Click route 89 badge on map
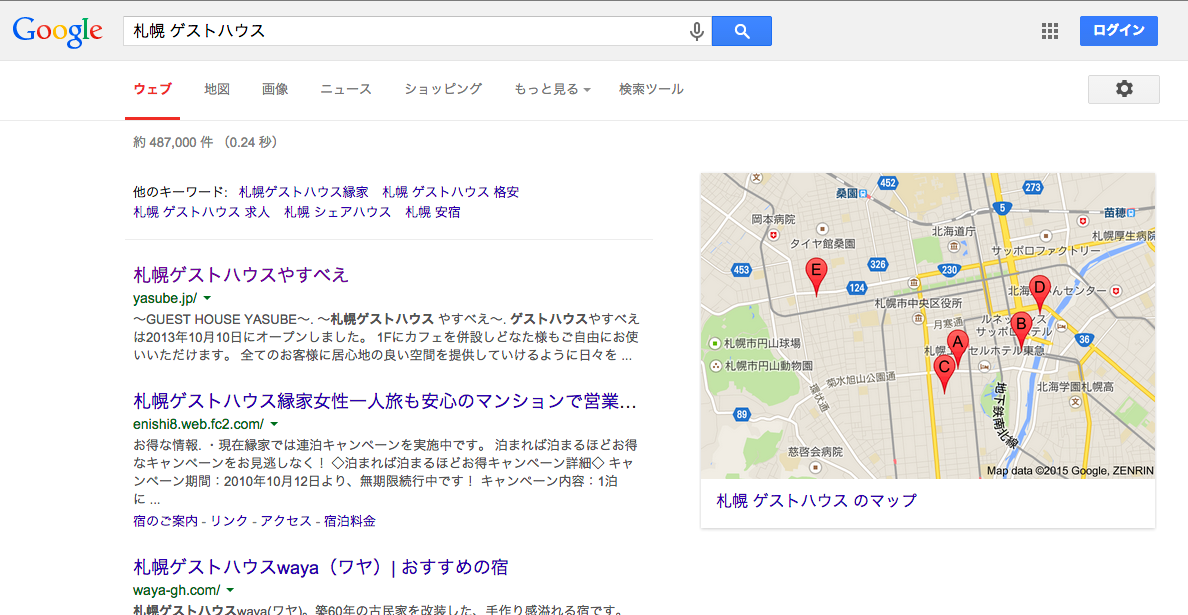1188x615 pixels. [x=741, y=414]
